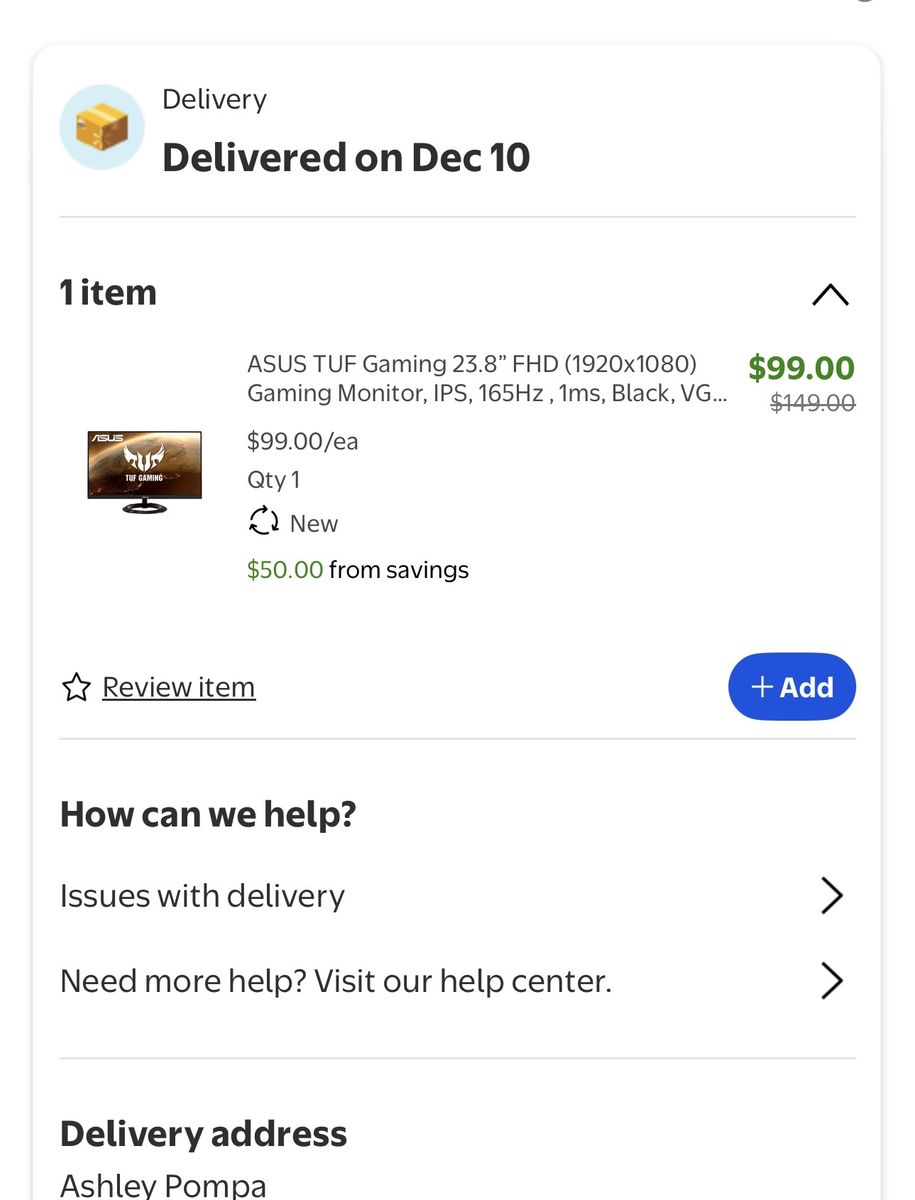Click the crossed-out $149.00 price
This screenshot has width=915, height=1200.
point(813,403)
